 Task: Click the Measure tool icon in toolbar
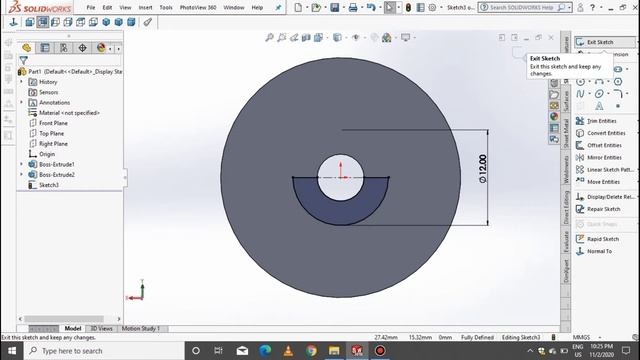147,22
